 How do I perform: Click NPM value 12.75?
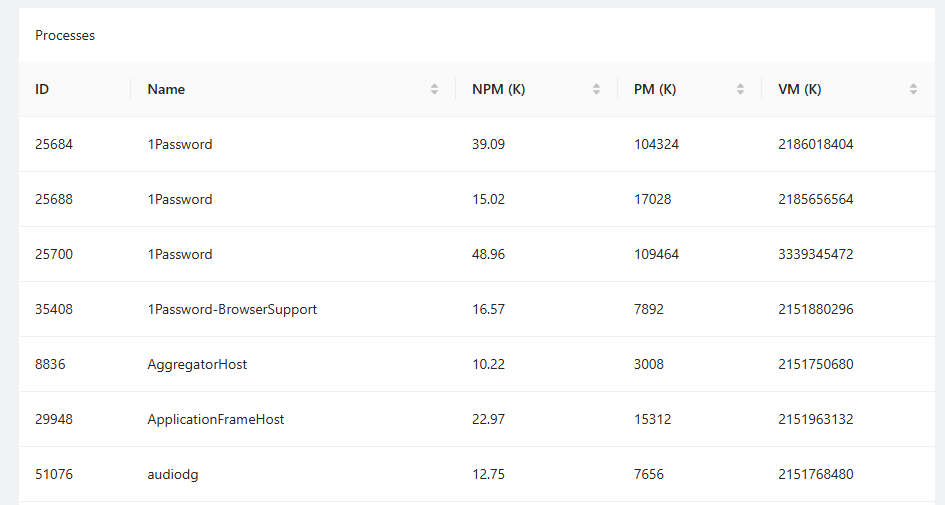[488, 474]
